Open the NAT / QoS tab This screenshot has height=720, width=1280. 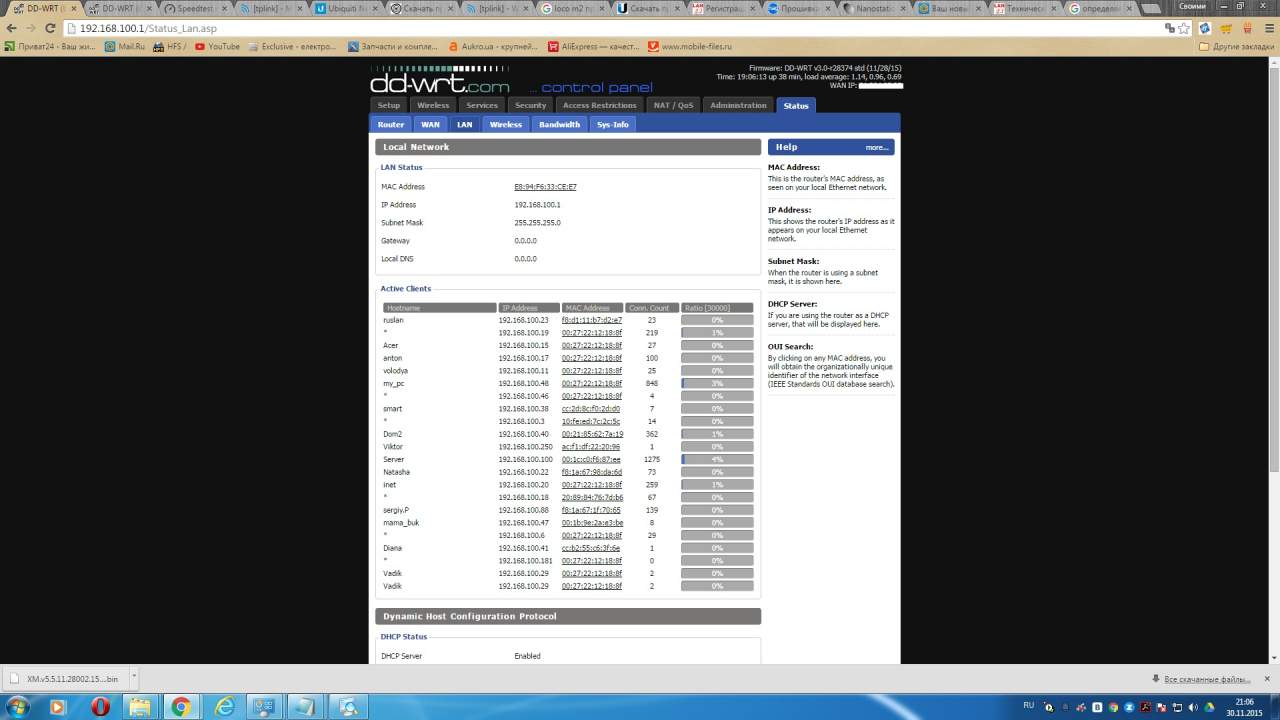coord(673,105)
